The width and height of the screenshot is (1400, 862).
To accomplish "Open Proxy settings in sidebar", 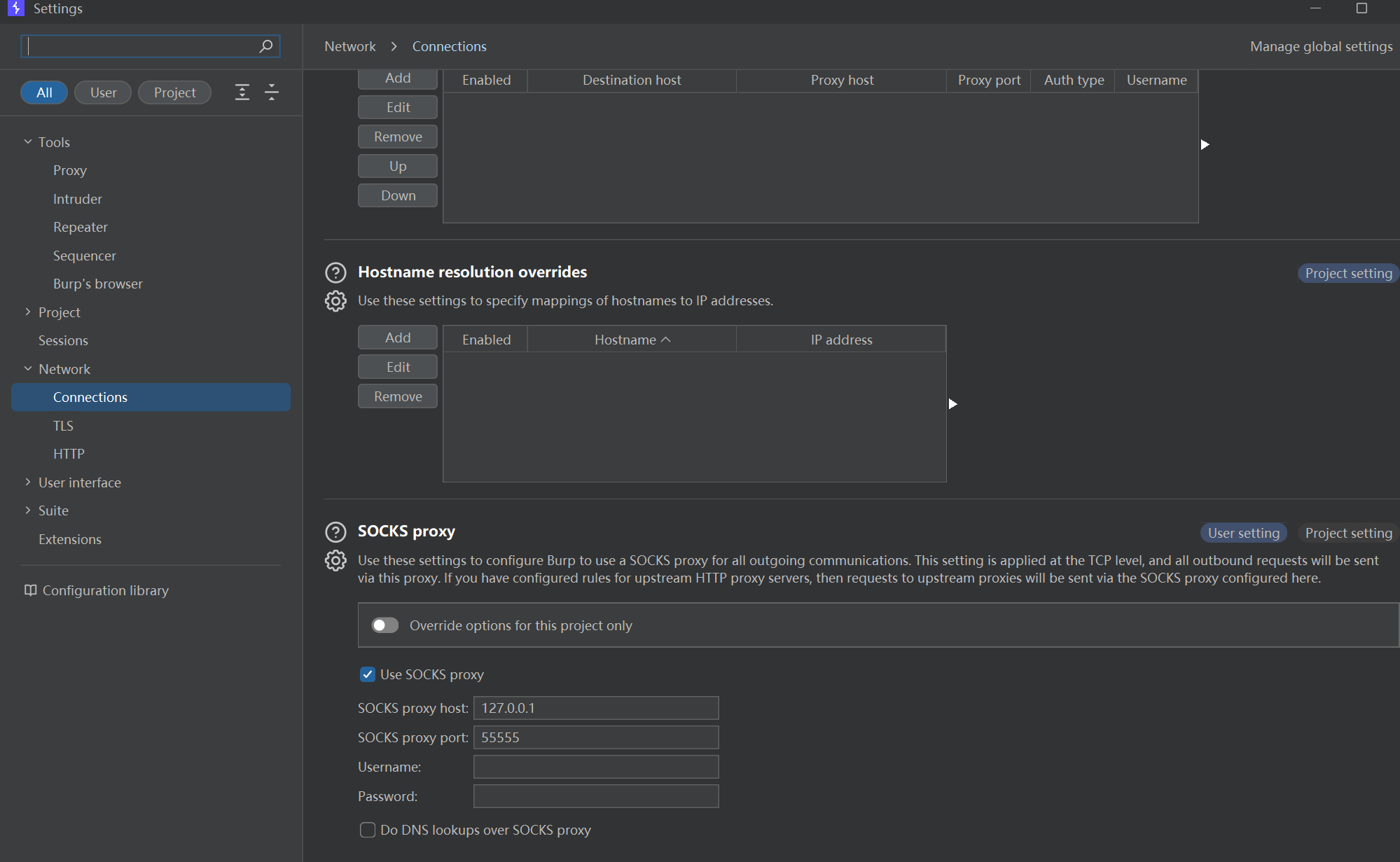I will point(70,170).
